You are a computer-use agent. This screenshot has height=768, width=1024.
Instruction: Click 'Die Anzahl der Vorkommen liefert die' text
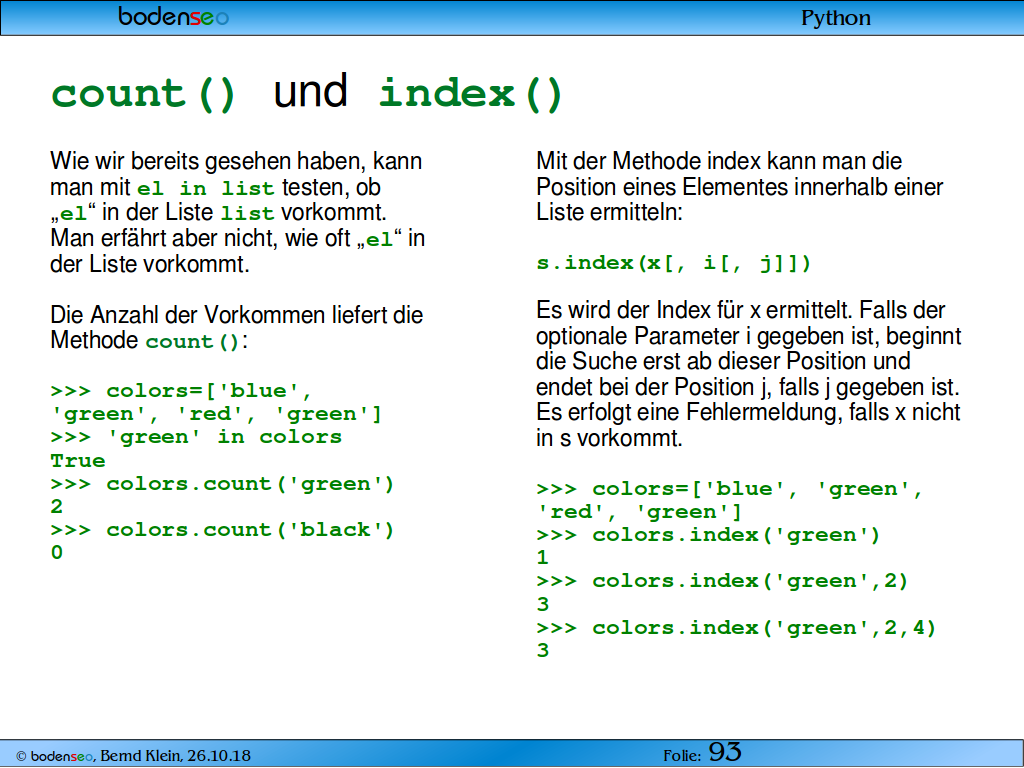click(236, 315)
